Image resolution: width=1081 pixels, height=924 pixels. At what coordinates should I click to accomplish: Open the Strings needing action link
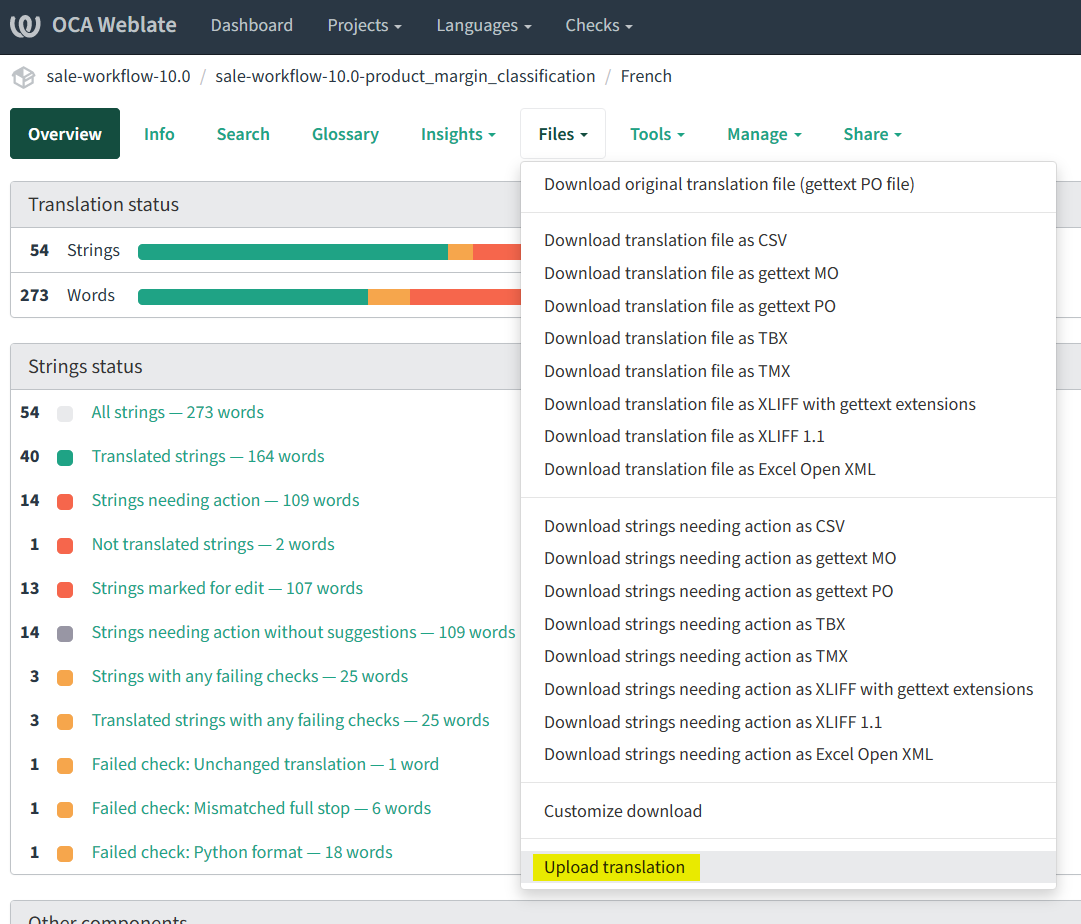click(225, 500)
